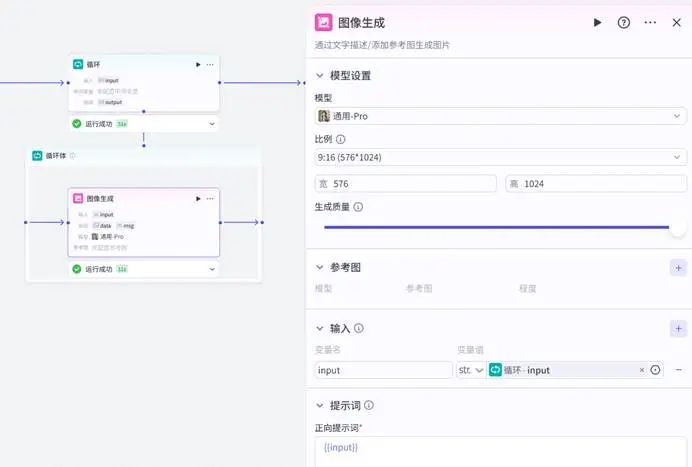Collapse the 参考图 section

coord(320,267)
